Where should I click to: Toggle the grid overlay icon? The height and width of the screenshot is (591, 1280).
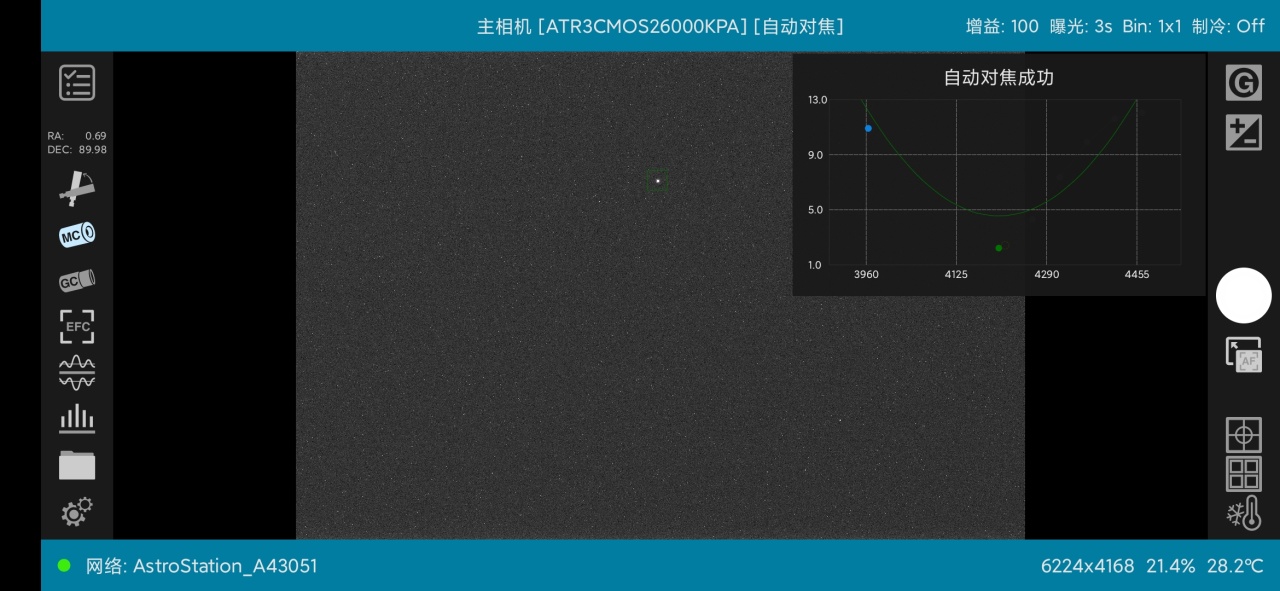click(x=1243, y=474)
